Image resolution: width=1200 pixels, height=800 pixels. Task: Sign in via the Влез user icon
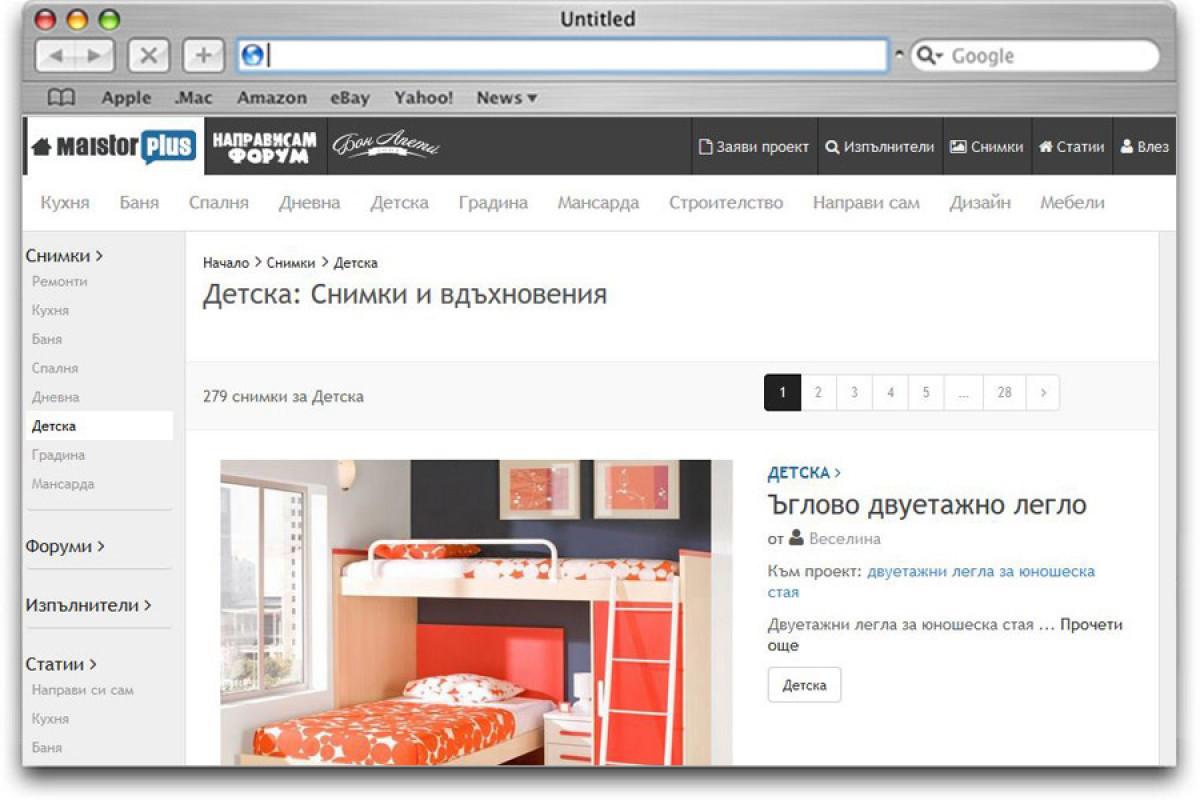click(1128, 146)
